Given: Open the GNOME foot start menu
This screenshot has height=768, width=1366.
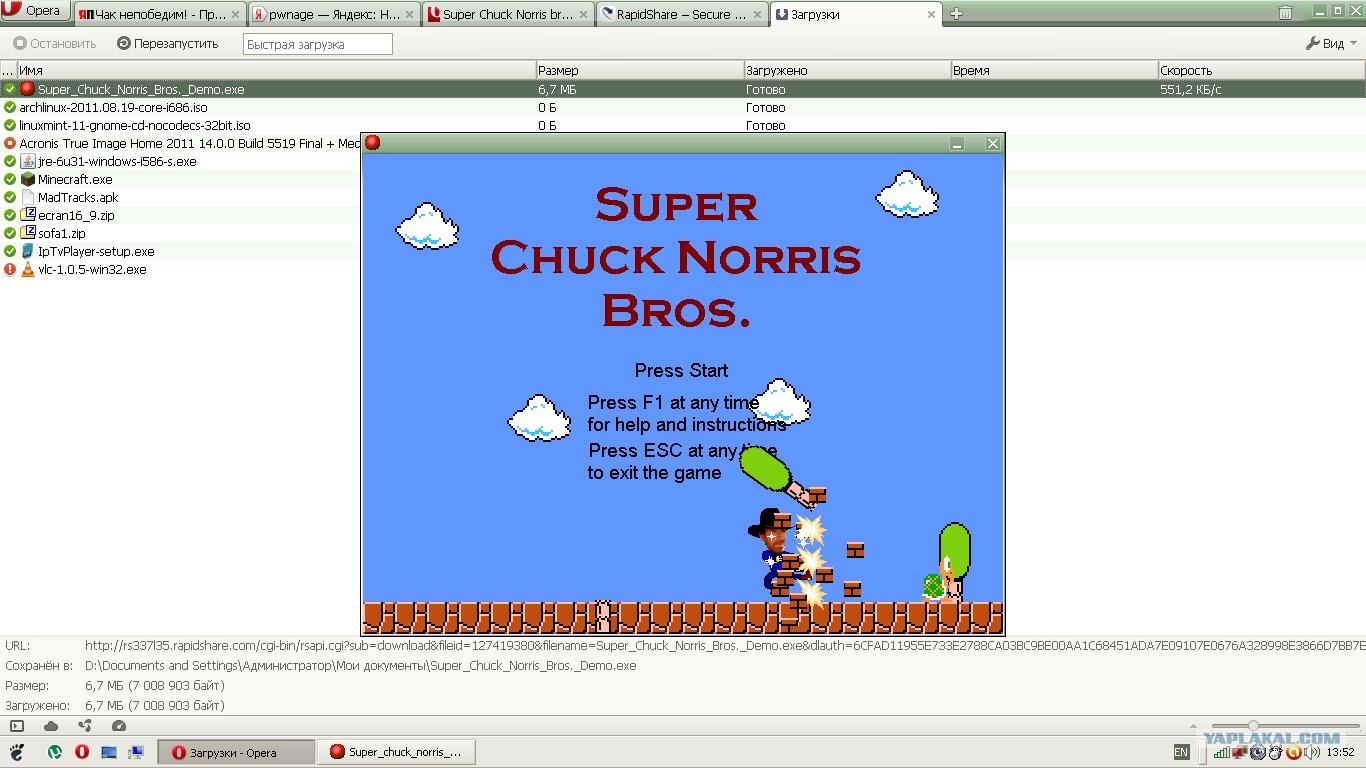Looking at the screenshot, I should 17,752.
